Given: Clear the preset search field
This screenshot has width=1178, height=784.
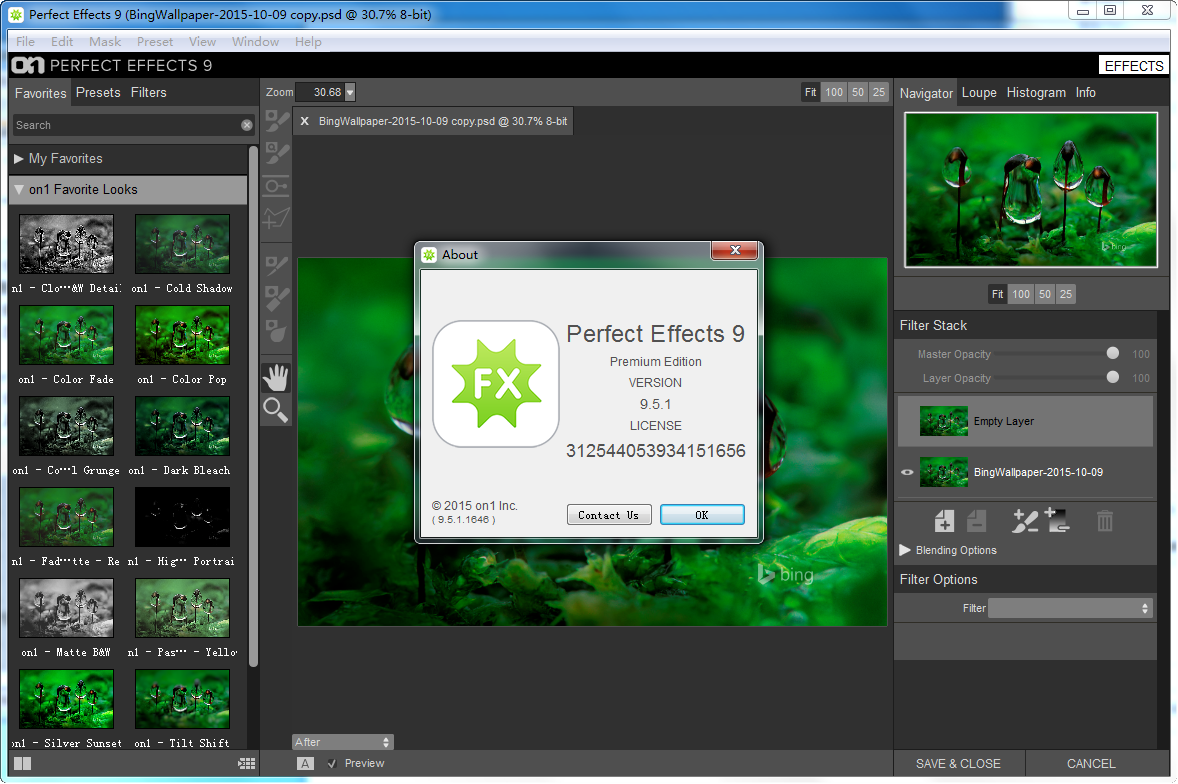Looking at the screenshot, I should point(247,125).
